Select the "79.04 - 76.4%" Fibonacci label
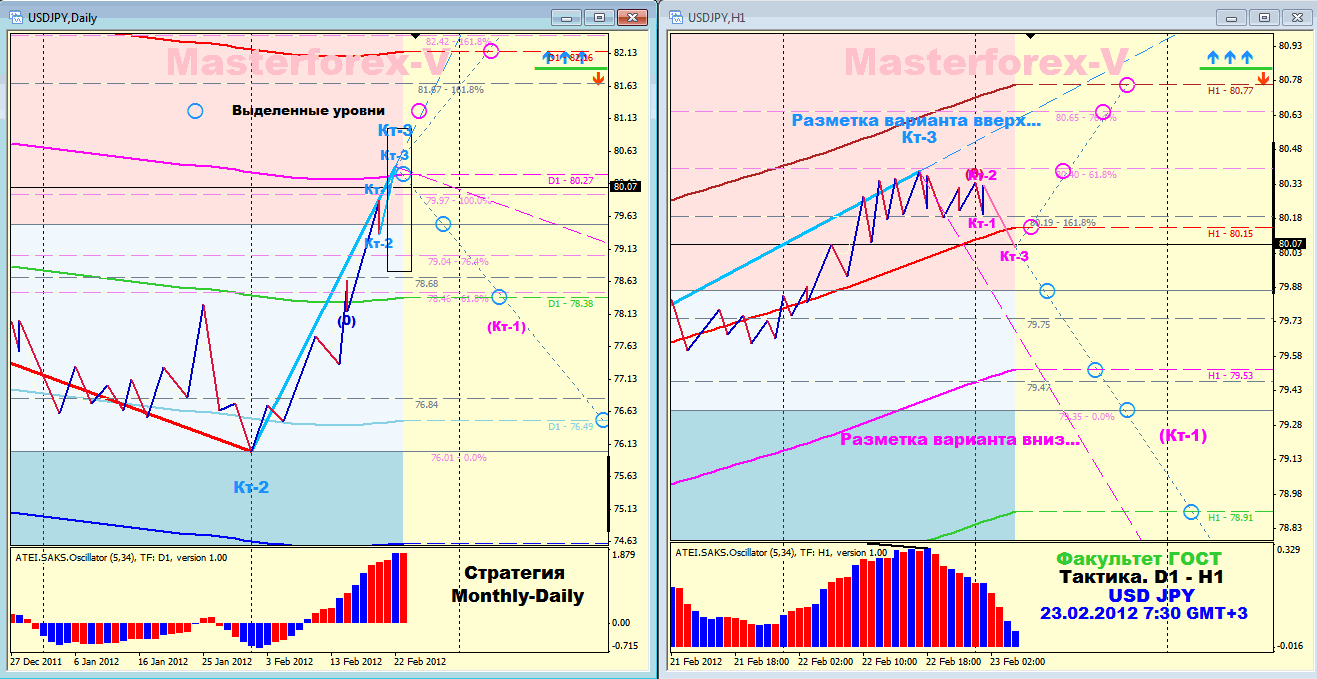Viewport: 1317px width, 679px height. 458,262
